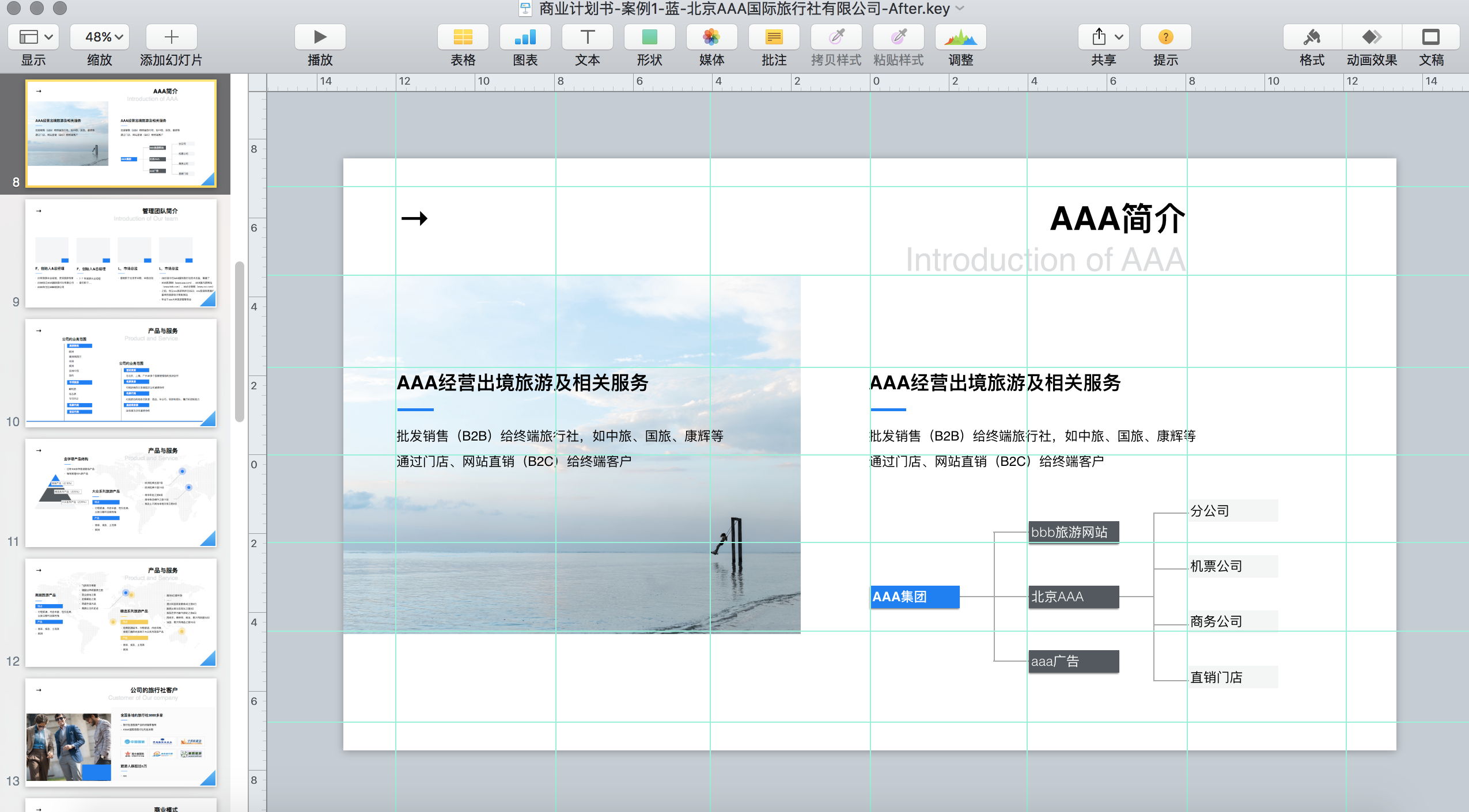1469x812 pixels.
Task: Click the slide navigator scrollbar
Action: (240, 342)
